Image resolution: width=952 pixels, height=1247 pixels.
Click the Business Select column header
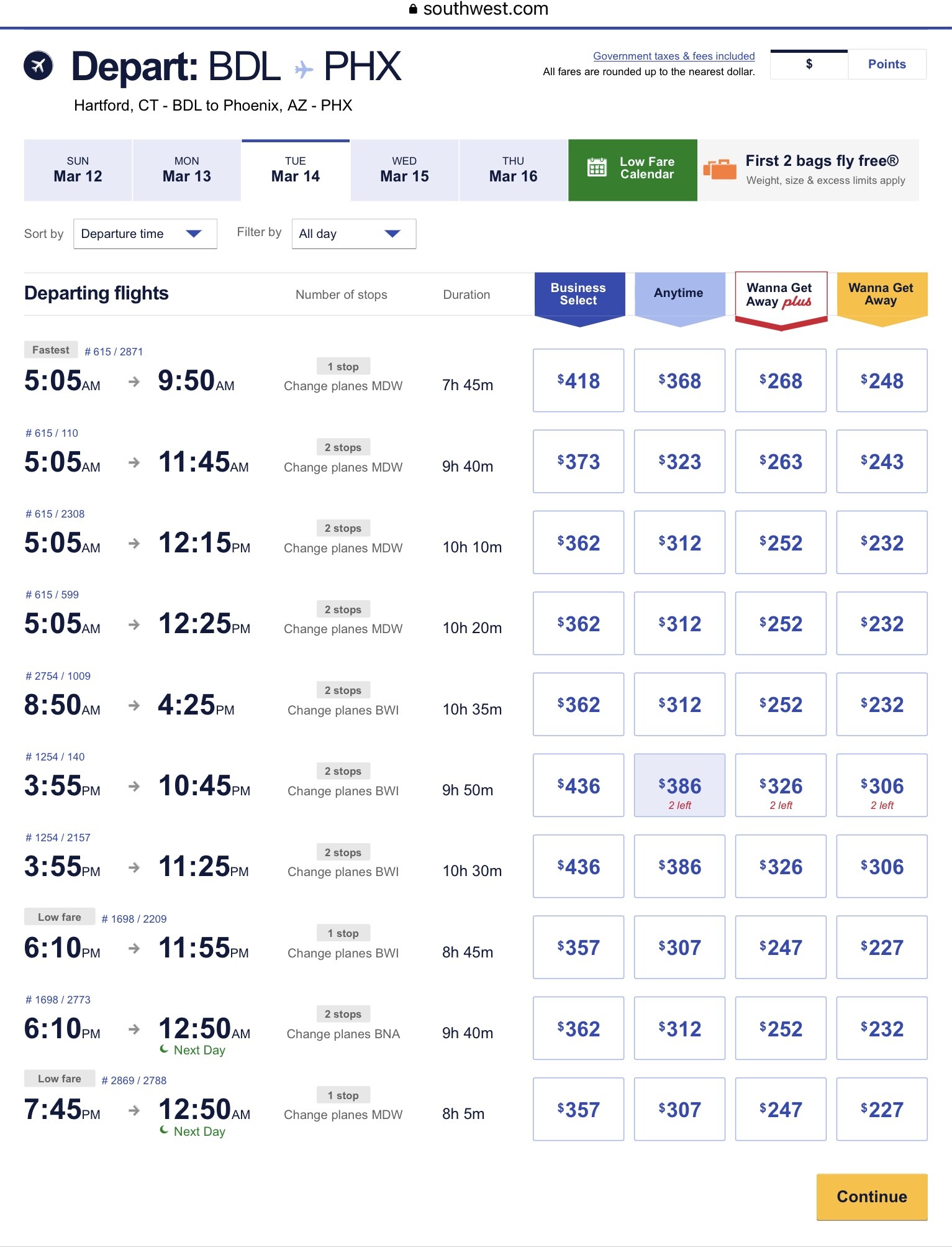[579, 294]
